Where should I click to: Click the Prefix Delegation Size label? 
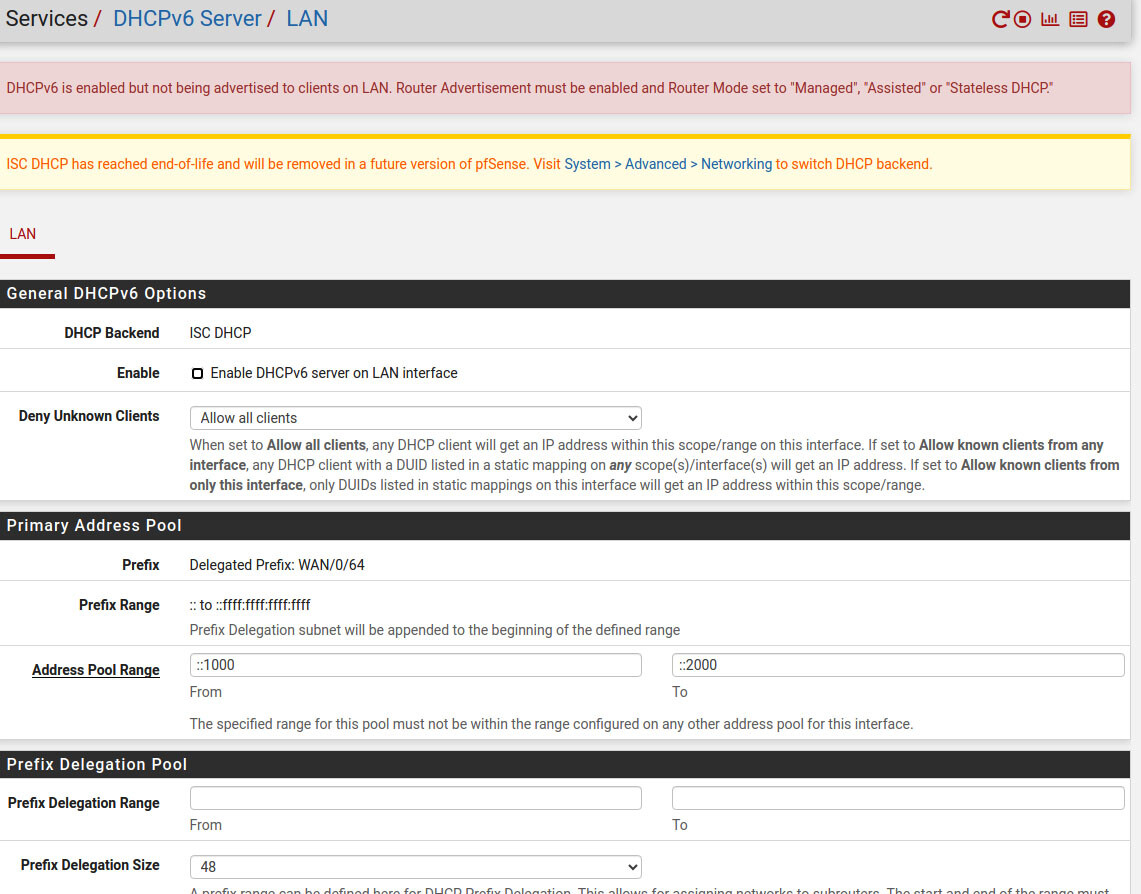coord(90,865)
